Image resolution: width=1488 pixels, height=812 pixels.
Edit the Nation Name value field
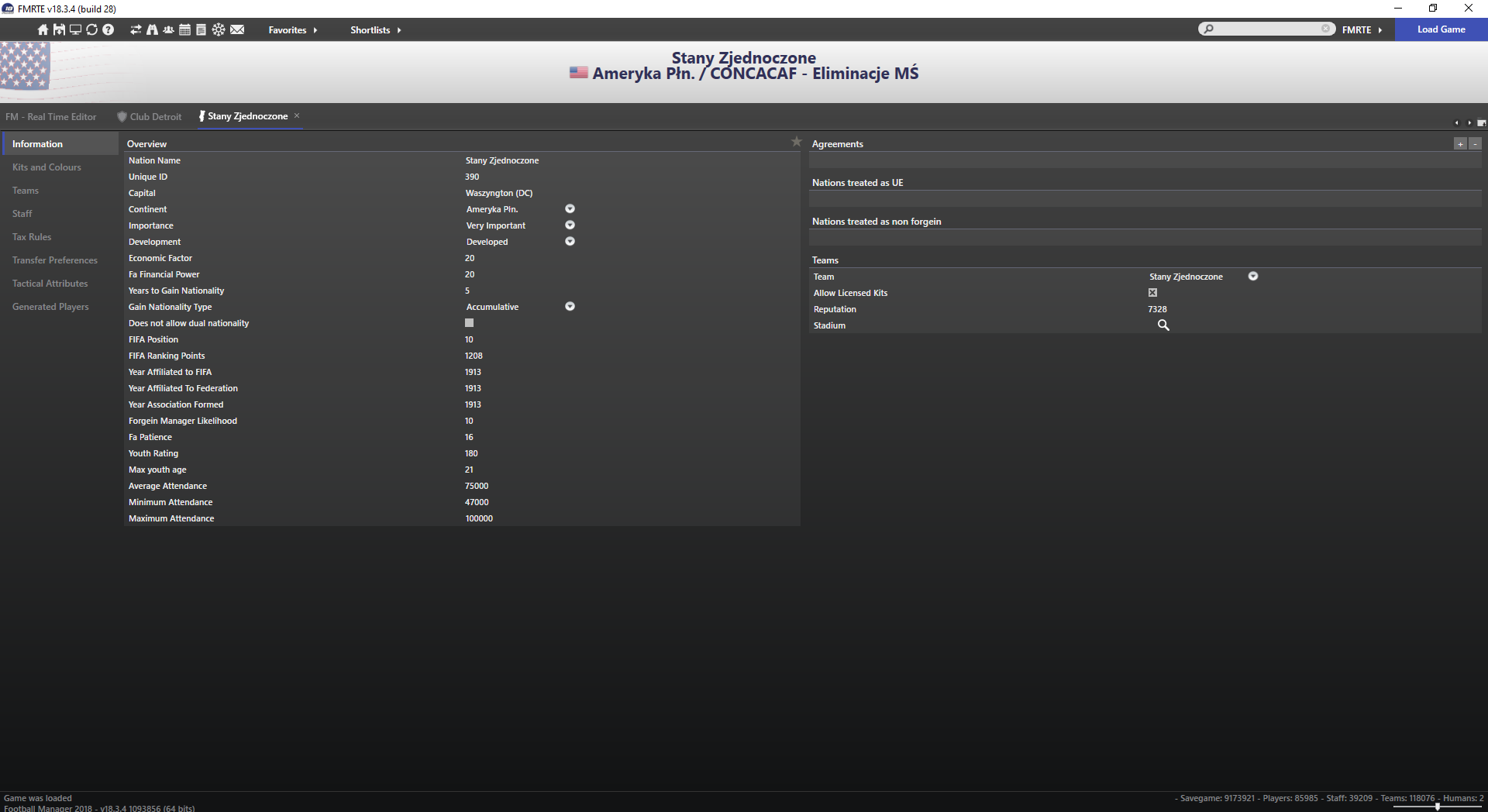pos(502,160)
